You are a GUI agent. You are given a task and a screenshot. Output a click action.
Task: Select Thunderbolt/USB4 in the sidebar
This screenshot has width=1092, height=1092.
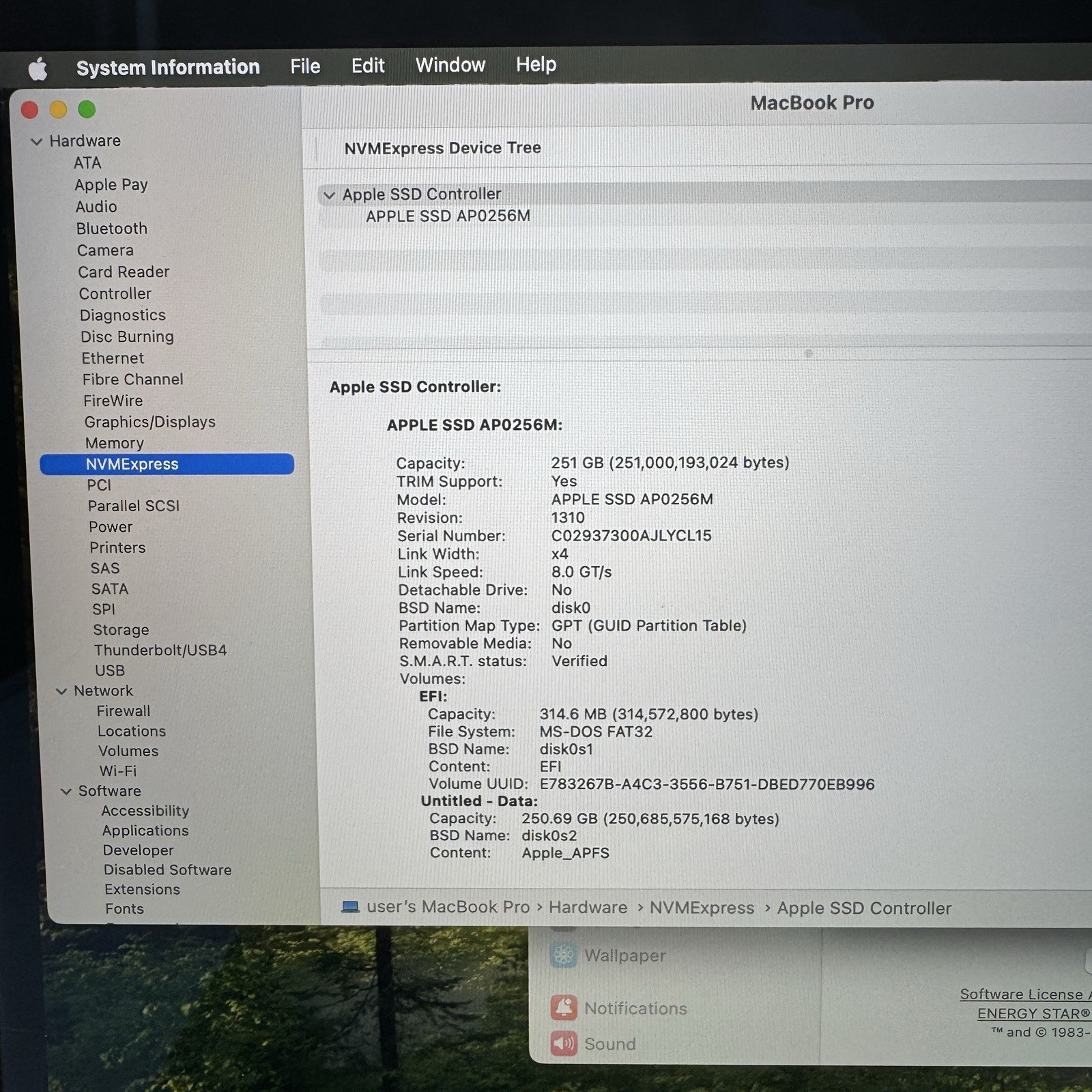[x=160, y=650]
